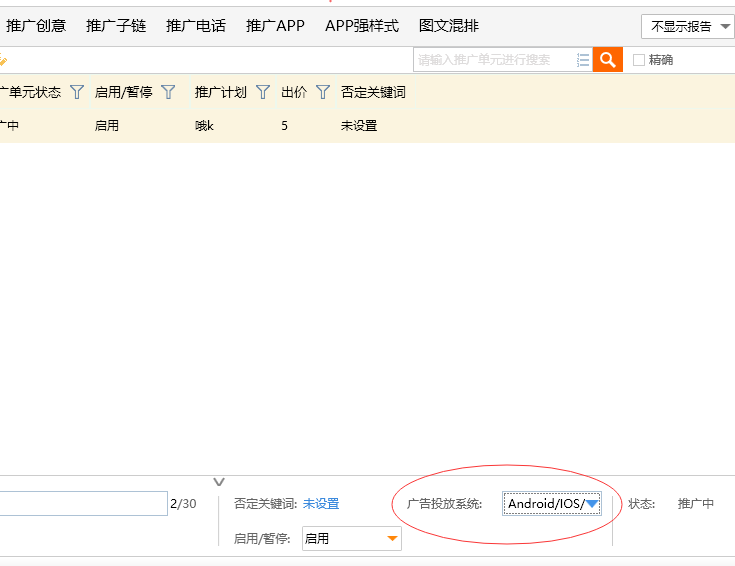
Task: Click the 推广计划 column filter icon
Action: point(263,92)
